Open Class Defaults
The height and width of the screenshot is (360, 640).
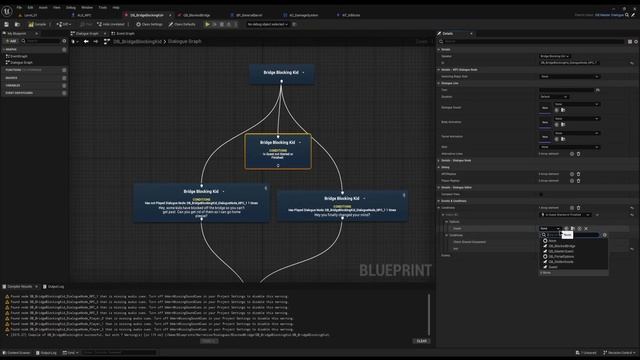tap(182, 24)
